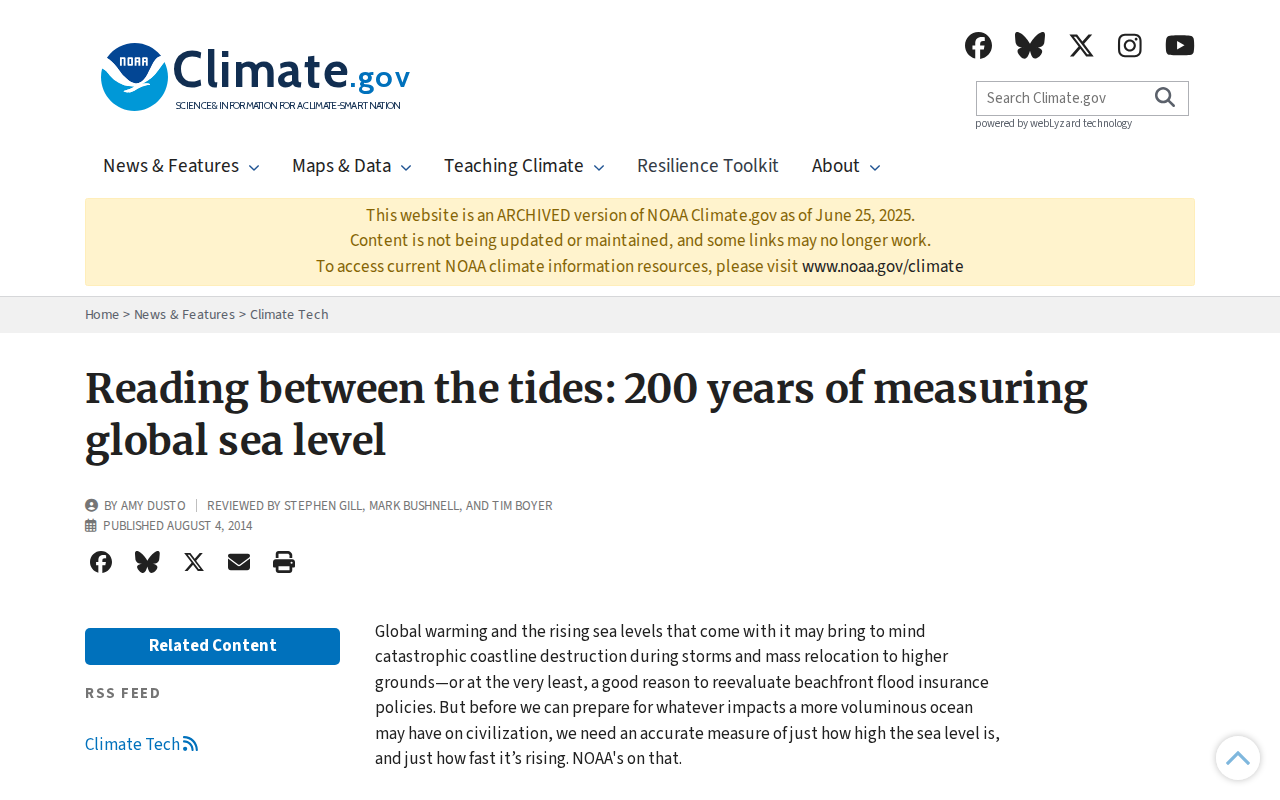Viewport: 1280px width, 800px height.
Task: Focus the Search Climate.gov field
Action: click(1064, 98)
